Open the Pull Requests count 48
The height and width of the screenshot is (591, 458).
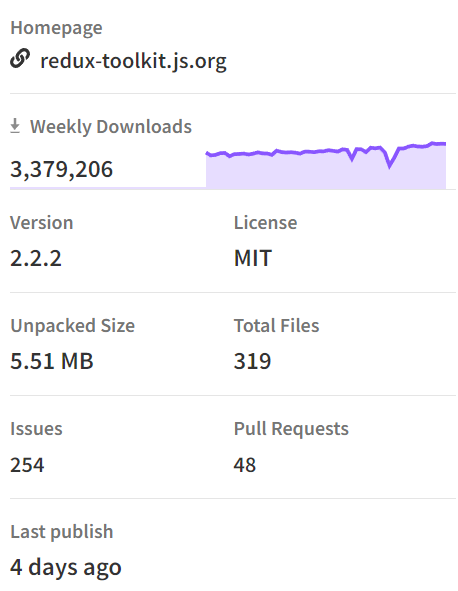click(x=245, y=464)
